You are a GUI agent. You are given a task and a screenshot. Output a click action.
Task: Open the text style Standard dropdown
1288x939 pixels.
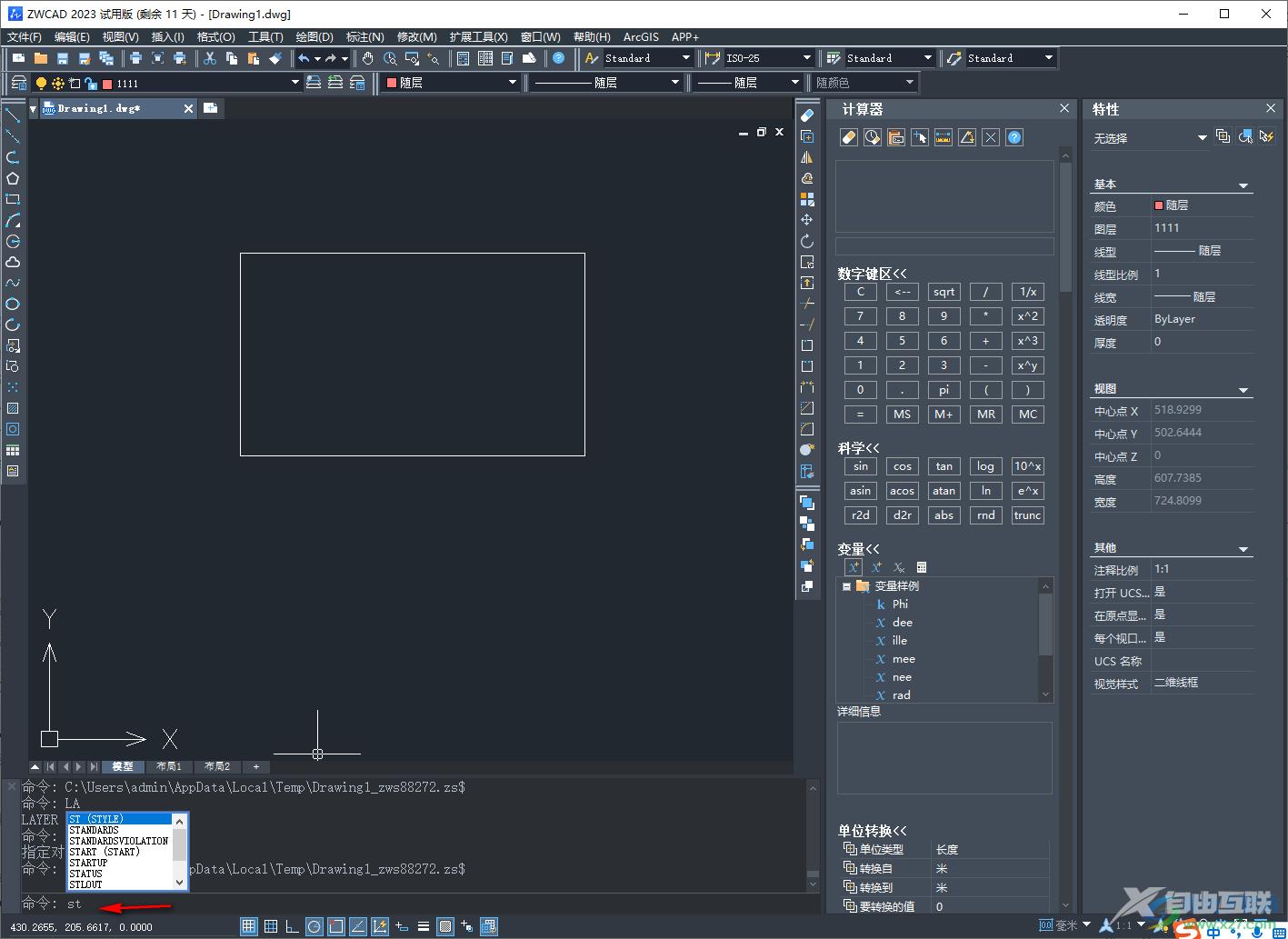pyautogui.click(x=686, y=58)
